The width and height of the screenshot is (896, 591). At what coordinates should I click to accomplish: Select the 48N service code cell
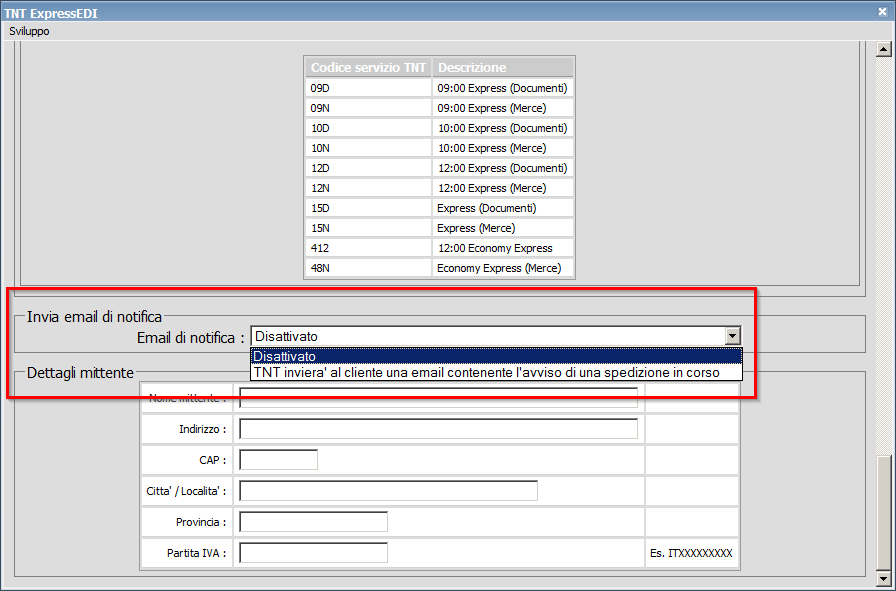tap(368, 268)
